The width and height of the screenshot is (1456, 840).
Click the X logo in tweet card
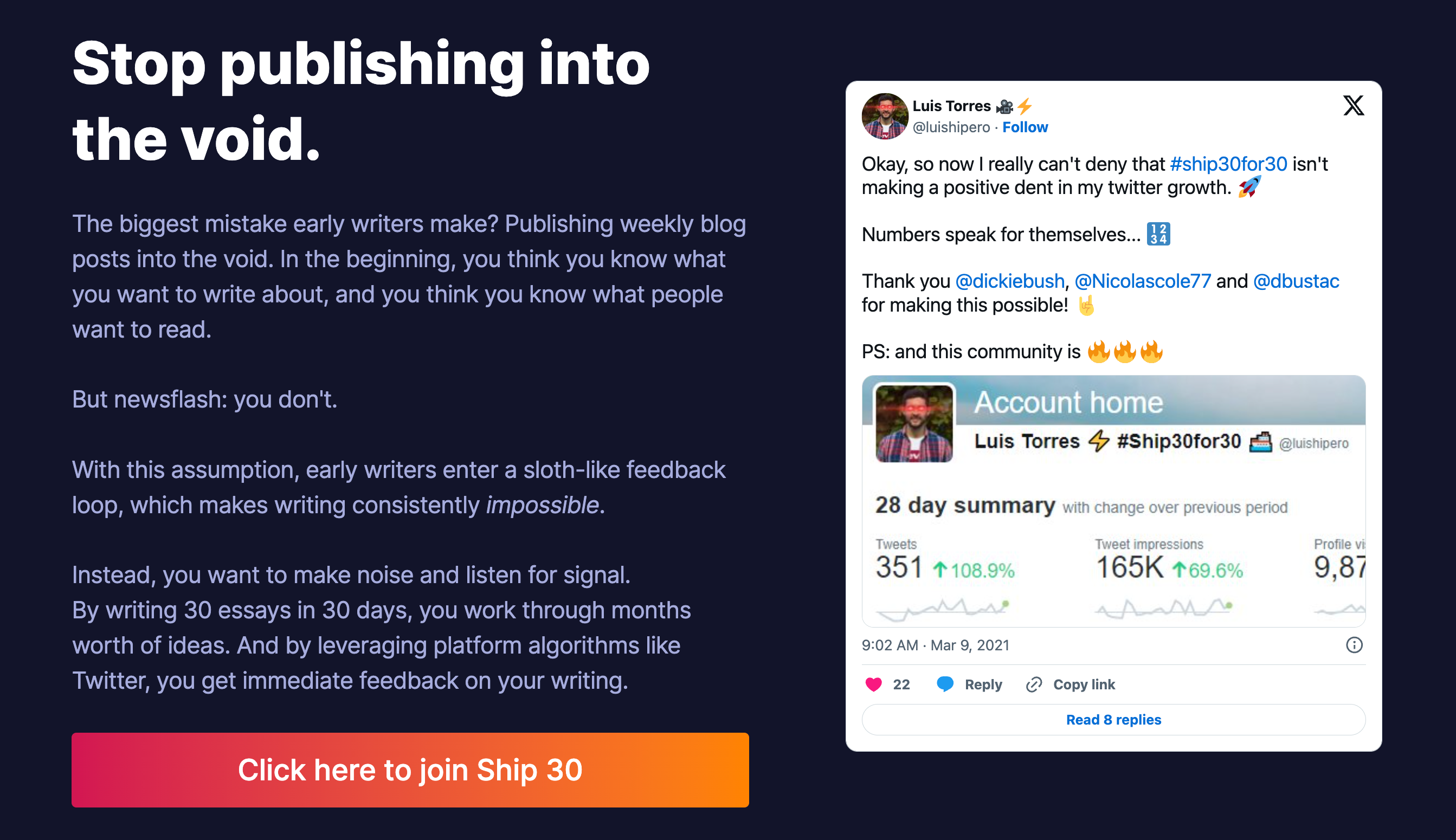point(1354,106)
